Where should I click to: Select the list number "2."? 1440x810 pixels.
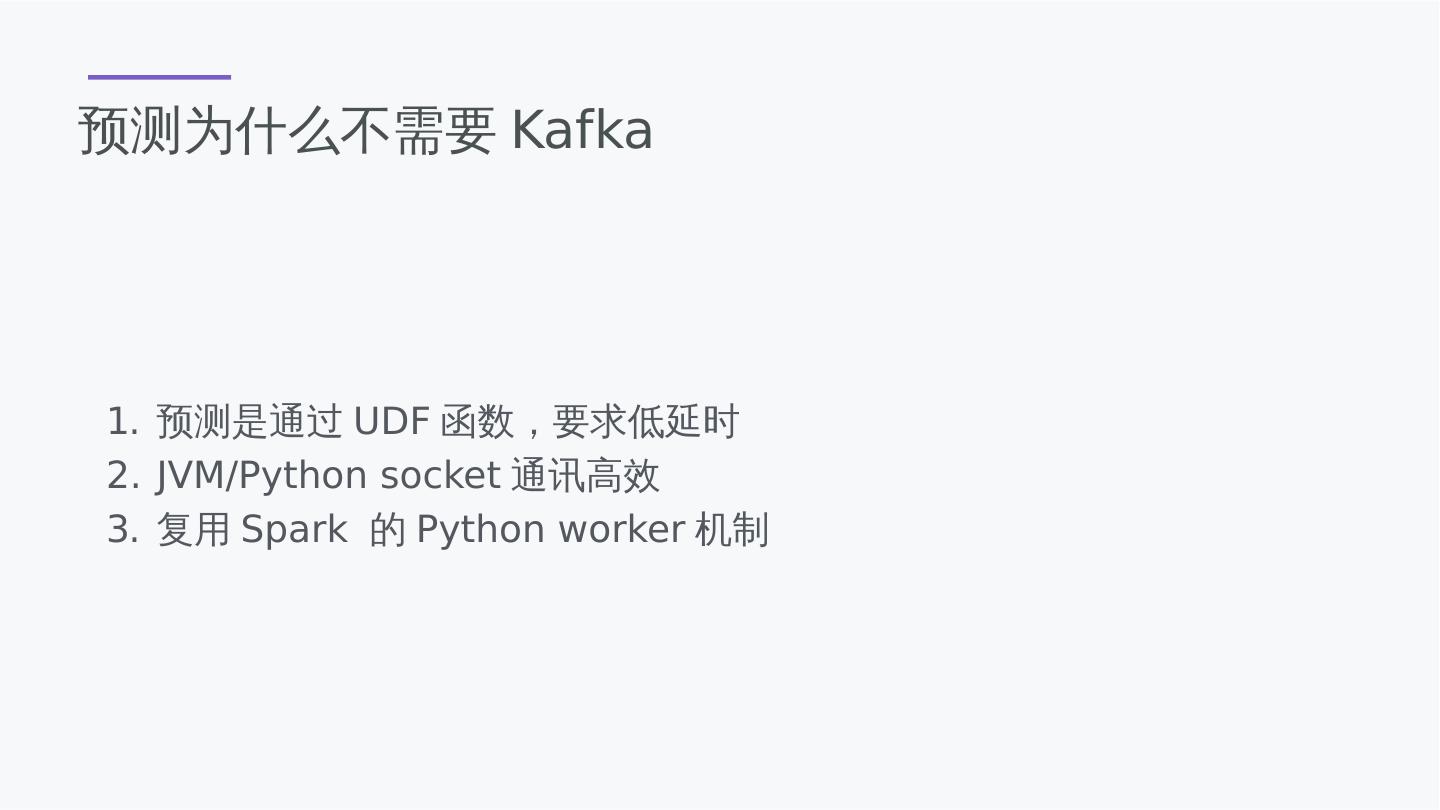tap(122, 476)
